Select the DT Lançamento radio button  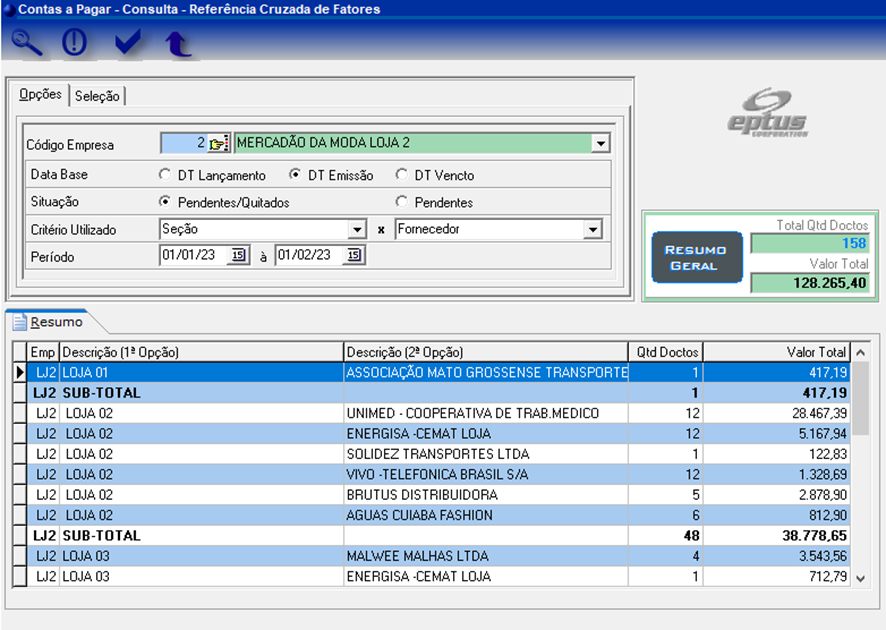point(166,175)
